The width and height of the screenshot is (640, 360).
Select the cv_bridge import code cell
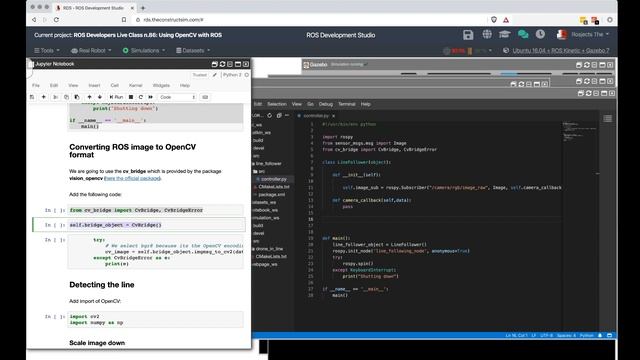pyautogui.click(x=156, y=210)
